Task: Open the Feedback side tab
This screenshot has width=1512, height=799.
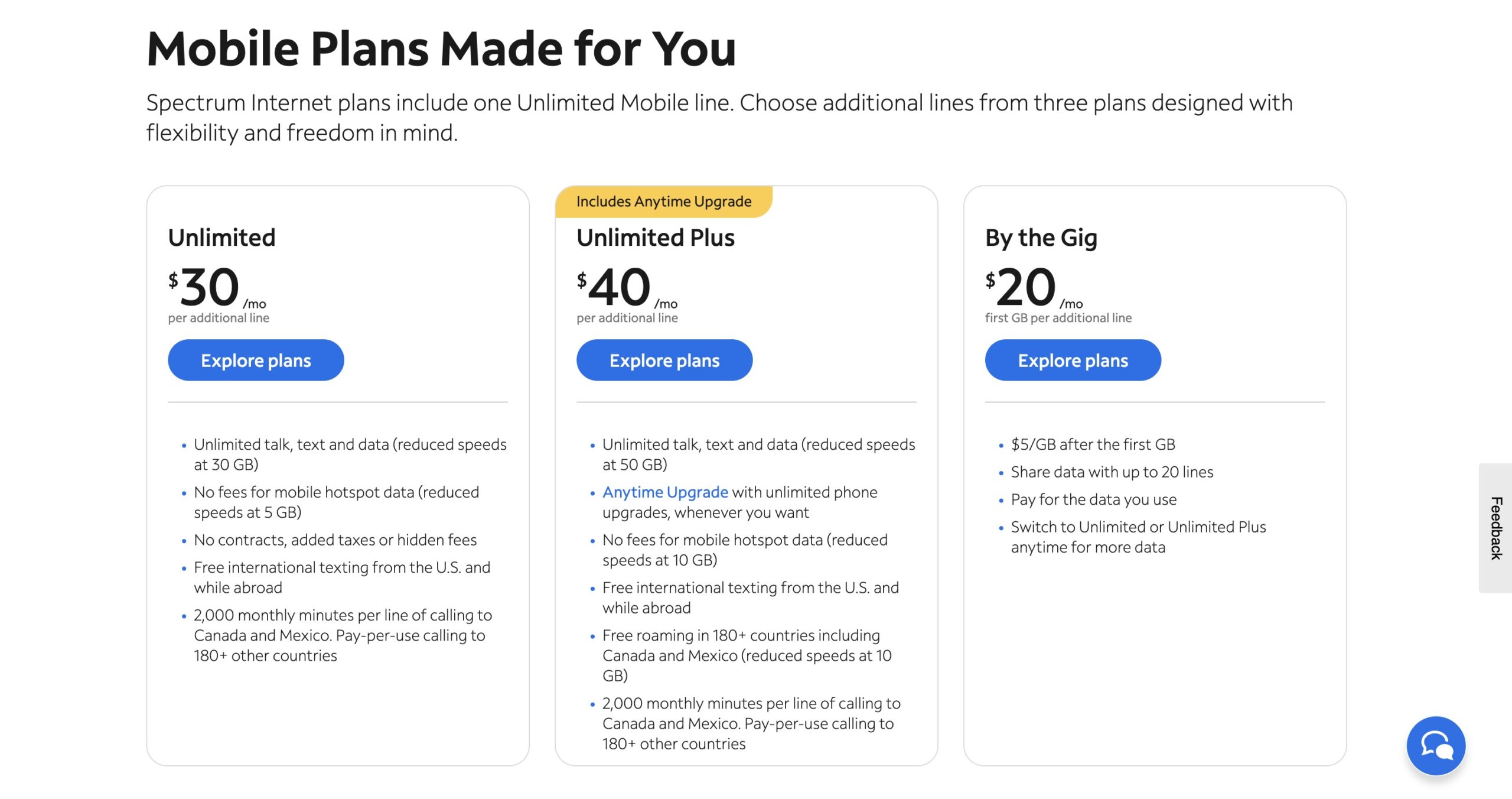Action: pos(1495,528)
